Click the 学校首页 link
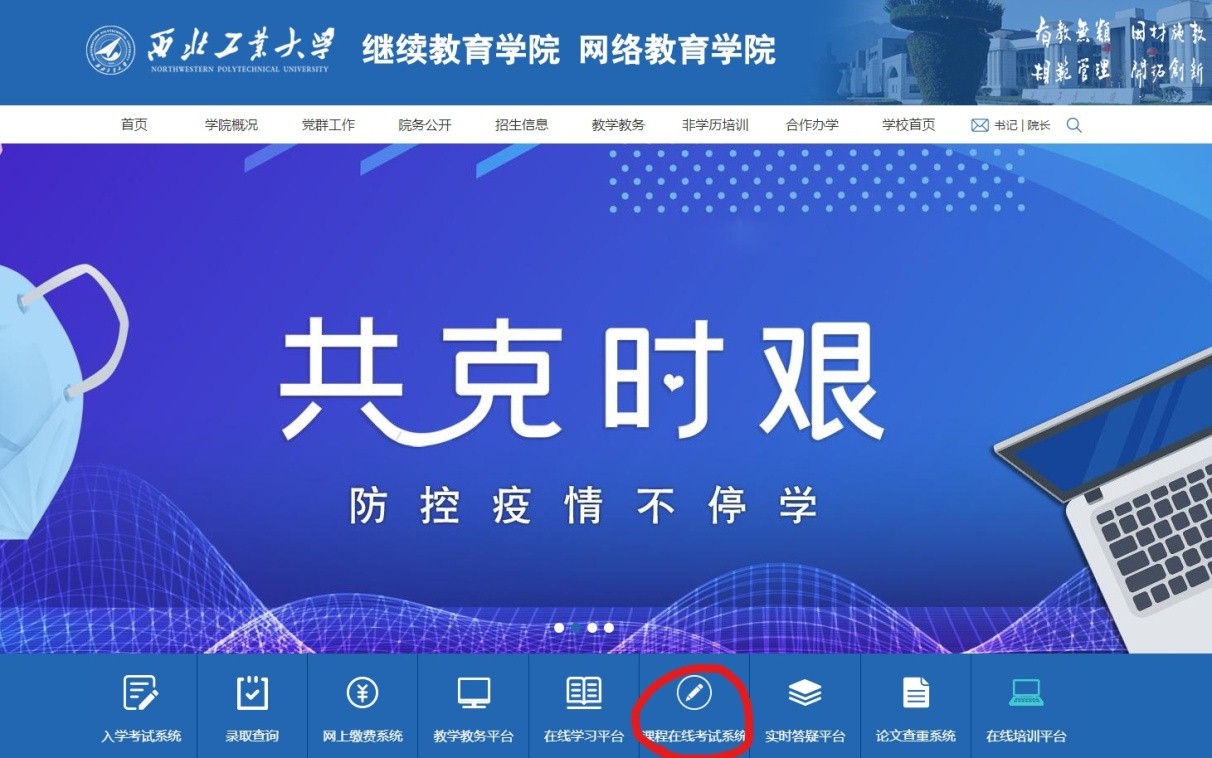1212x758 pixels. [908, 124]
